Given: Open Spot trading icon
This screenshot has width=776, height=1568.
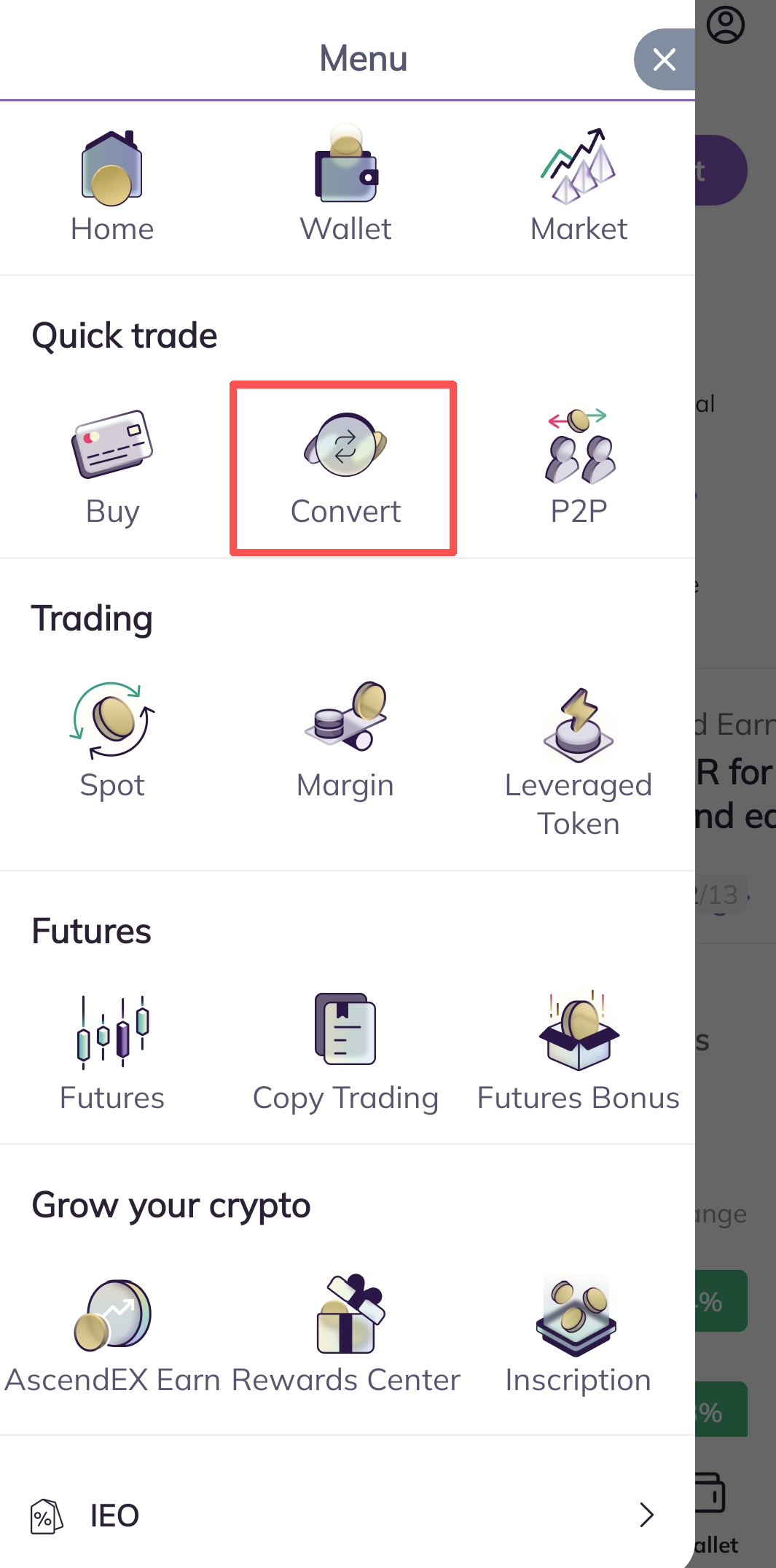Looking at the screenshot, I should (x=112, y=720).
